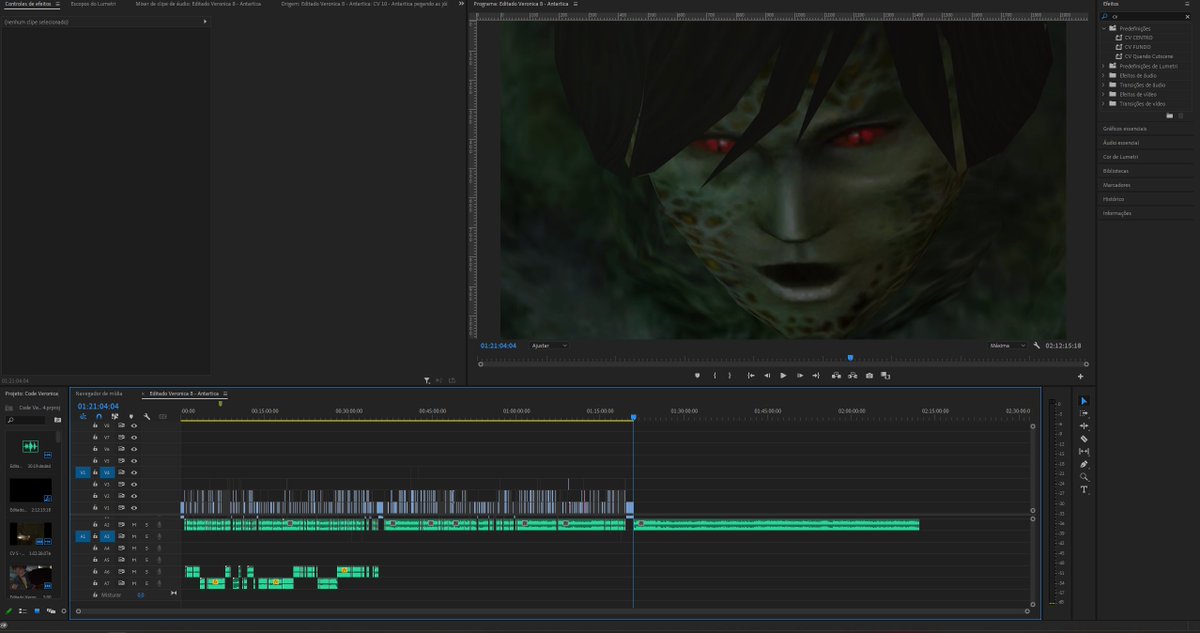Add marker from timeline header
The height and width of the screenshot is (633, 1200).
pyautogui.click(x=131, y=416)
